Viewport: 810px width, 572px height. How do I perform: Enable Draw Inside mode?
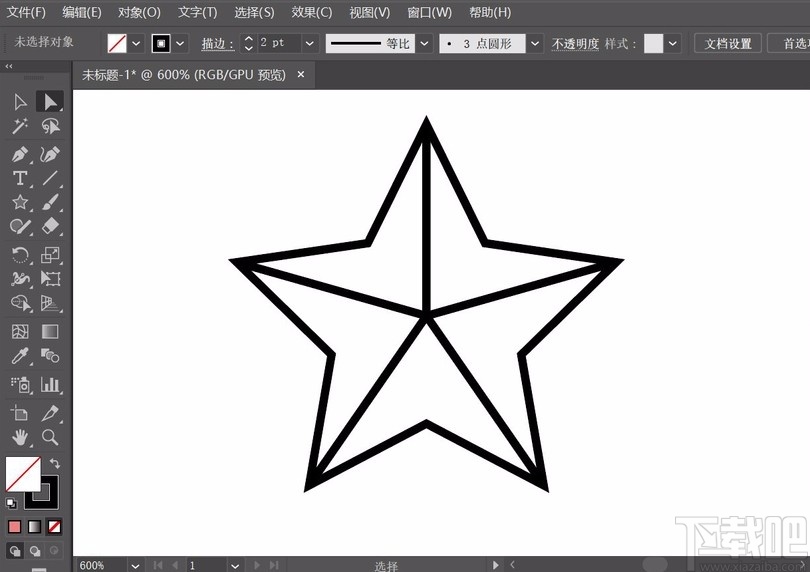[54, 551]
